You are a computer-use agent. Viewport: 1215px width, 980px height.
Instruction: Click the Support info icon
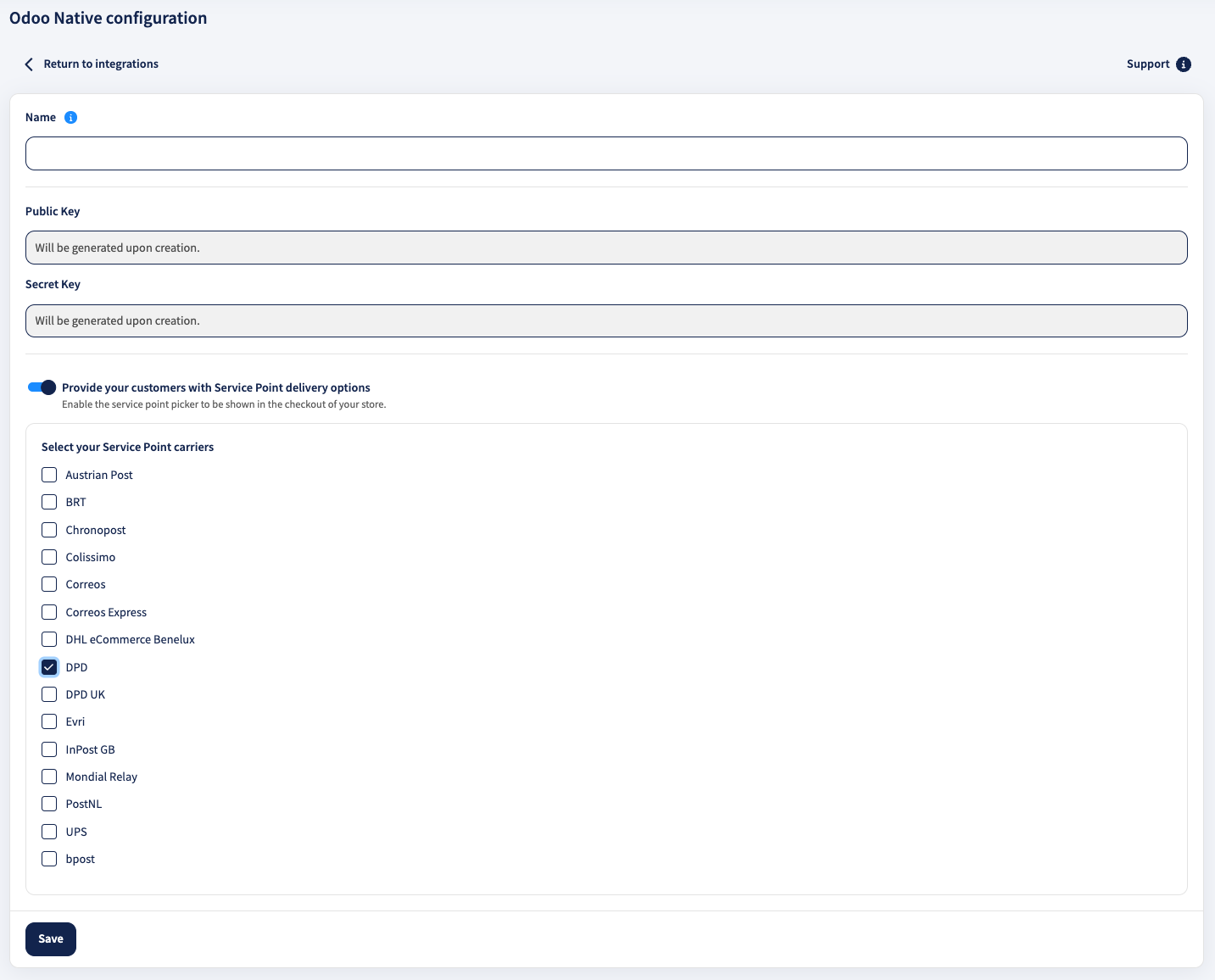point(1184,64)
